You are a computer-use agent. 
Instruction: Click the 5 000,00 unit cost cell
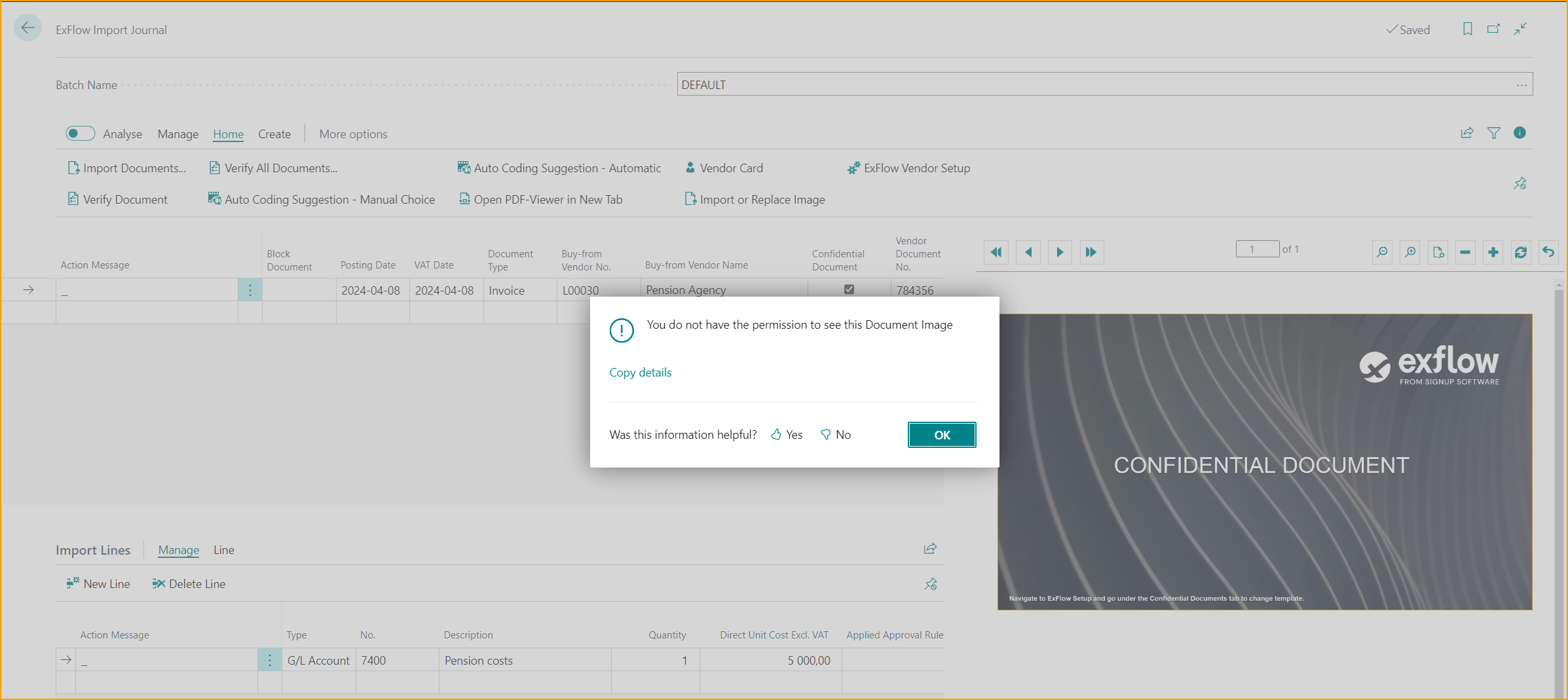pyautogui.click(x=771, y=660)
